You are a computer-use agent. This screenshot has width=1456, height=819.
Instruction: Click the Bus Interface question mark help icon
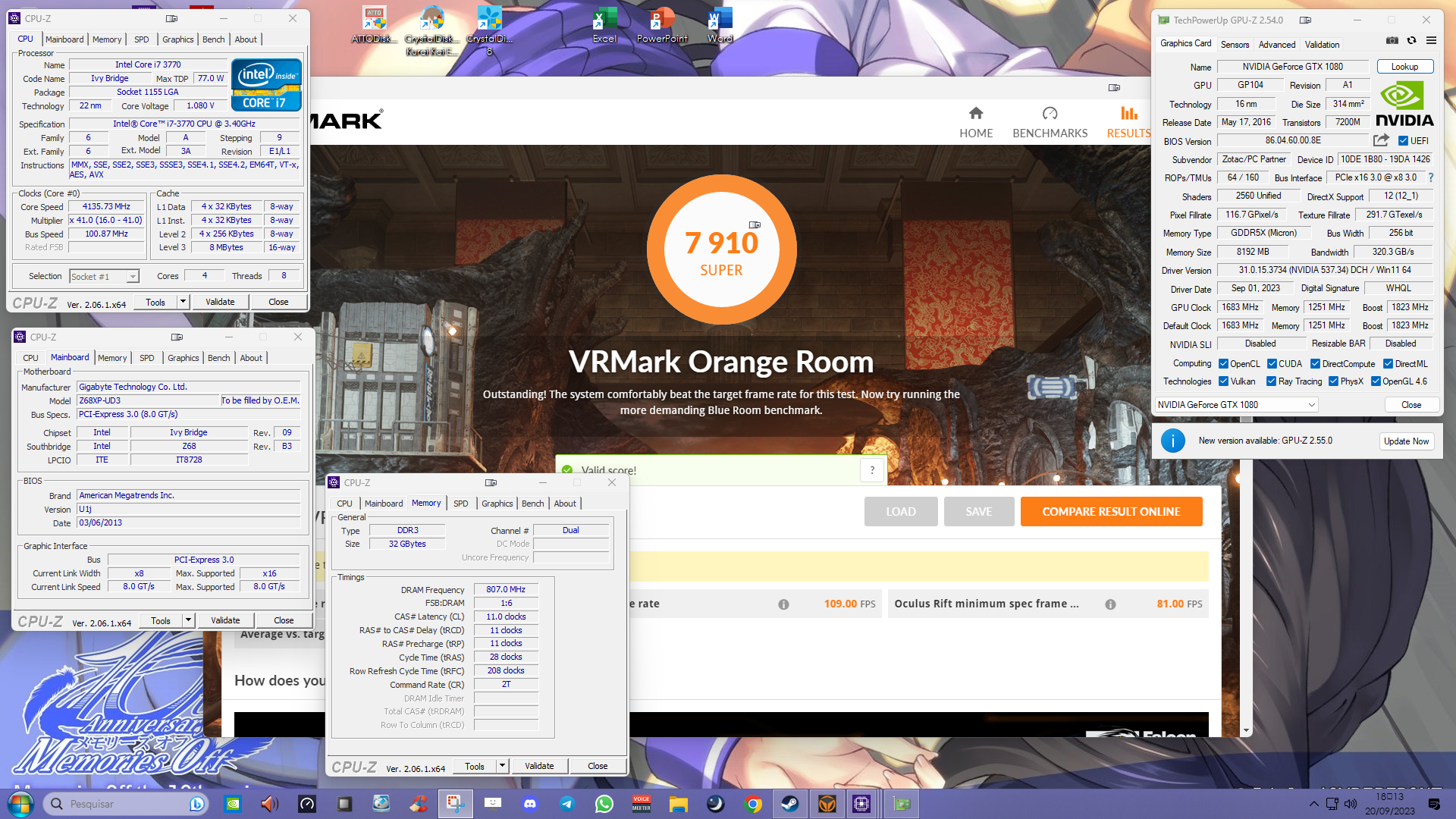(x=1431, y=177)
